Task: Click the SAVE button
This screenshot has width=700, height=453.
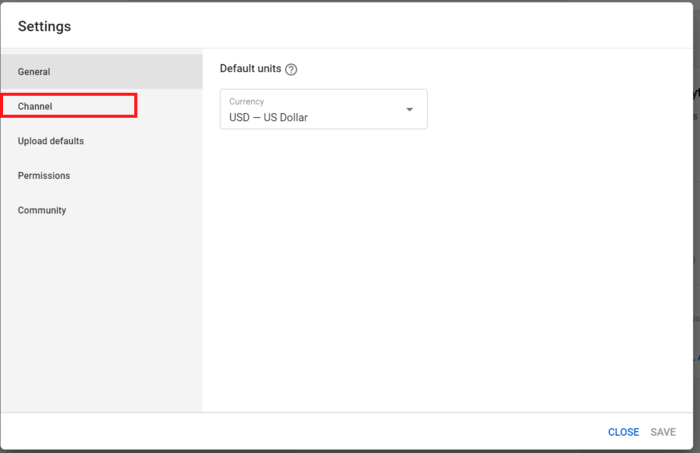Action: point(663,432)
